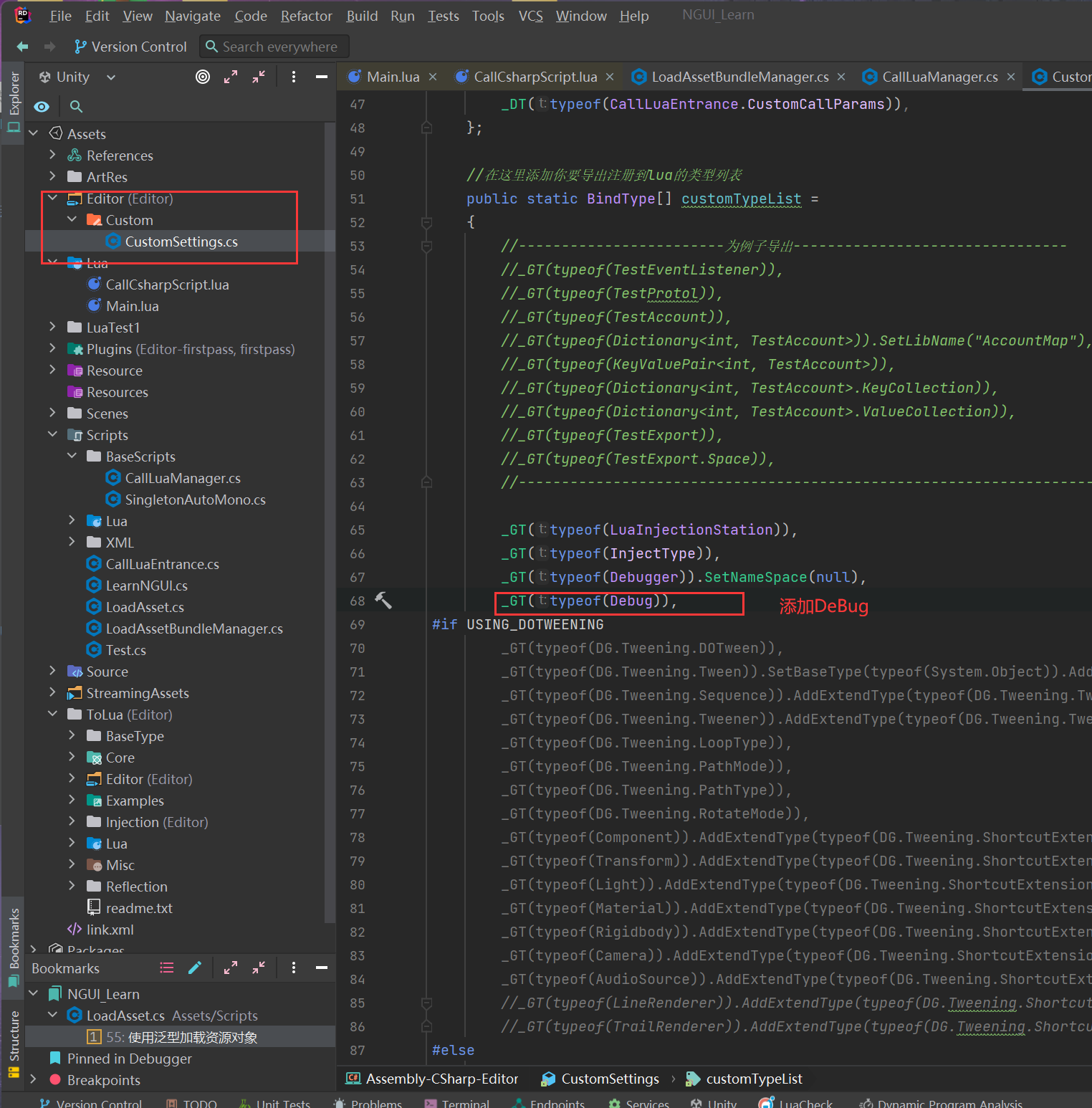
Task: Switch to the CallLuaManager.cs editor tab
Action: (x=939, y=77)
